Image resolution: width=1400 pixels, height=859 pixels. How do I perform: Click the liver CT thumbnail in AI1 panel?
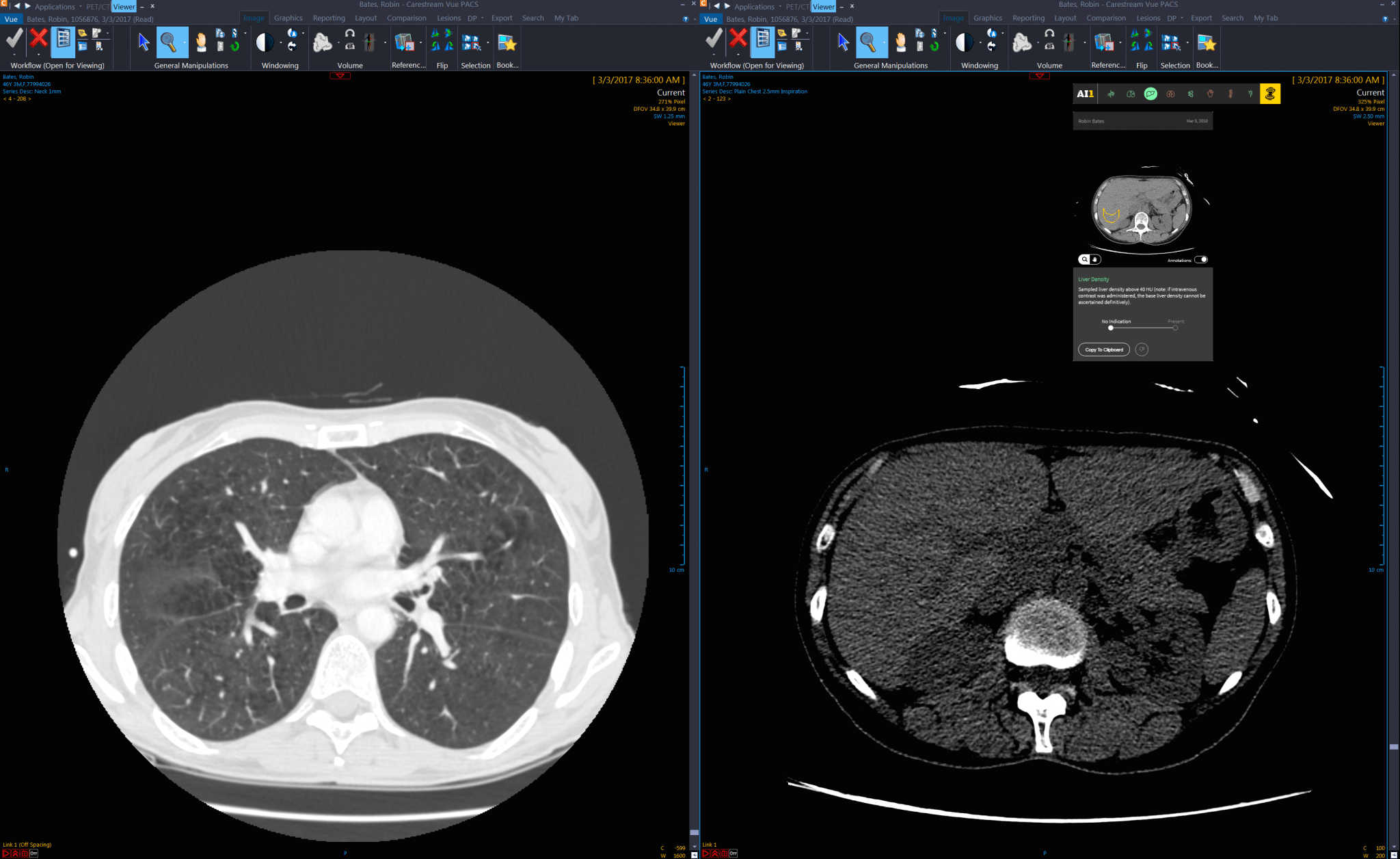1142,209
